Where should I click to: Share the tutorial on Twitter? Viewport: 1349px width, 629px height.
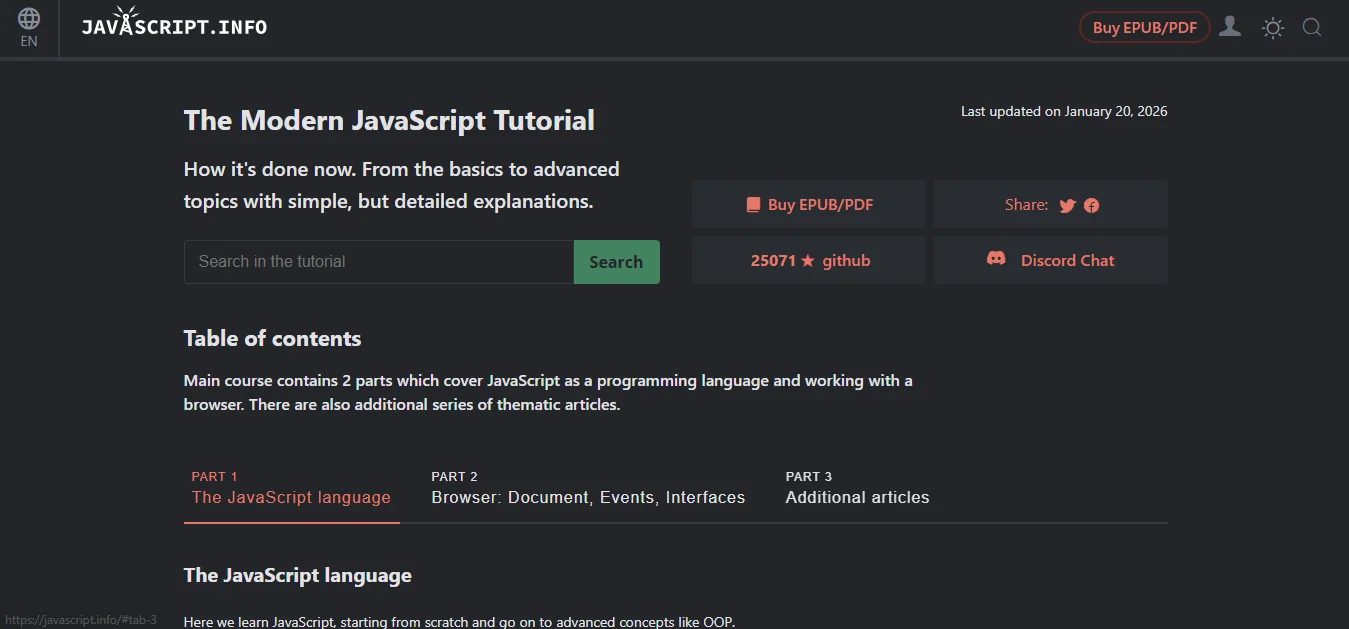(x=1067, y=205)
